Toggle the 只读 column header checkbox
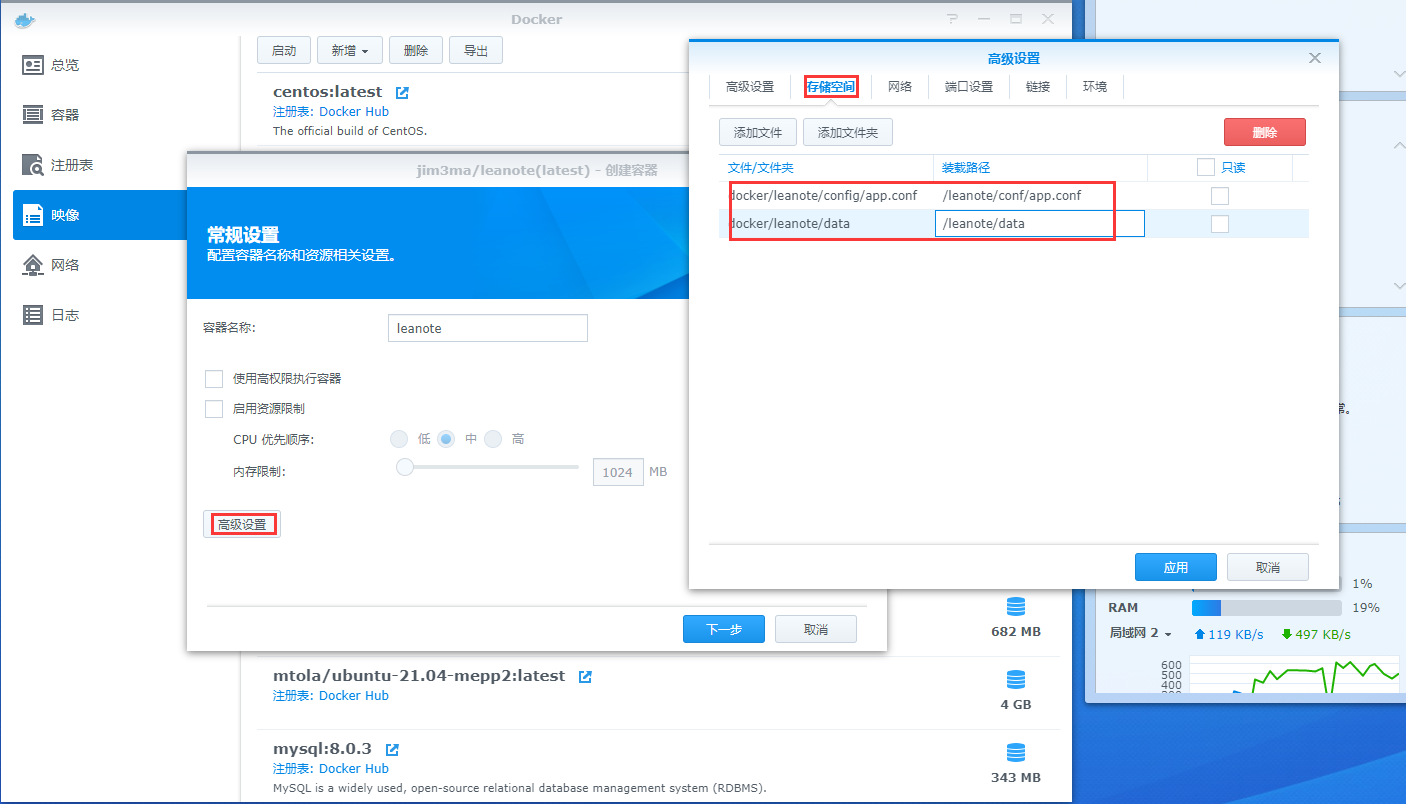The height and width of the screenshot is (804, 1406). 1205,168
